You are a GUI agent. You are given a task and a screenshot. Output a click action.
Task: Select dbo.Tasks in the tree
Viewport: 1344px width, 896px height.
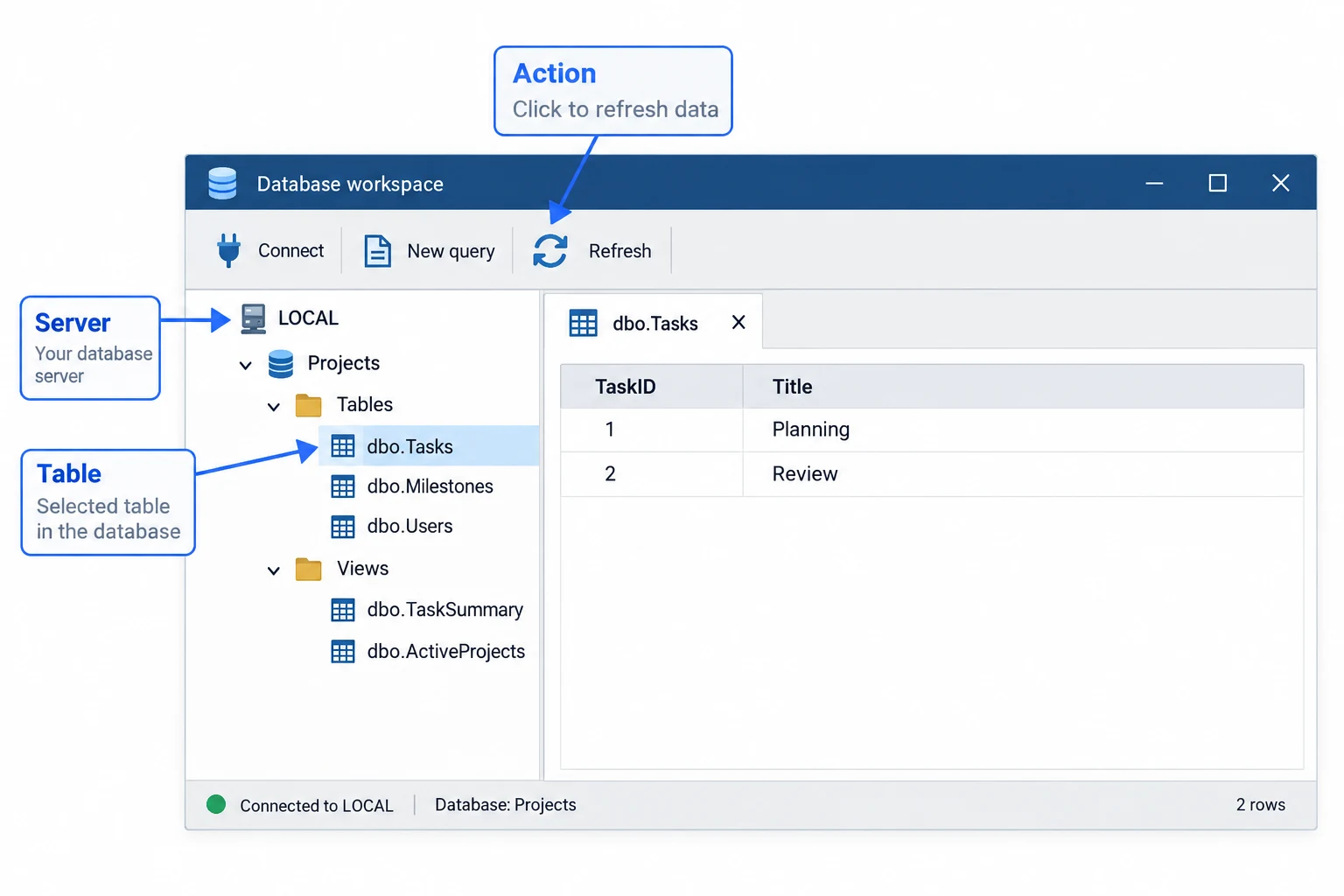(410, 446)
